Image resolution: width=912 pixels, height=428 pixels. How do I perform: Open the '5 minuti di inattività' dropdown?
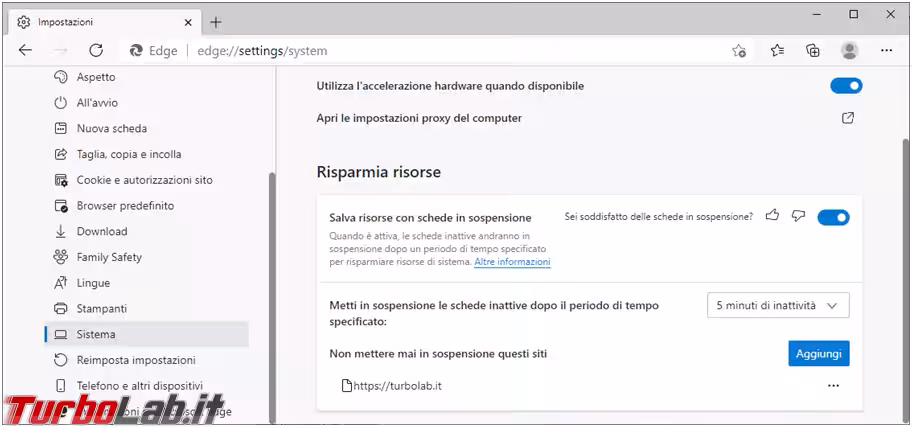pos(777,306)
